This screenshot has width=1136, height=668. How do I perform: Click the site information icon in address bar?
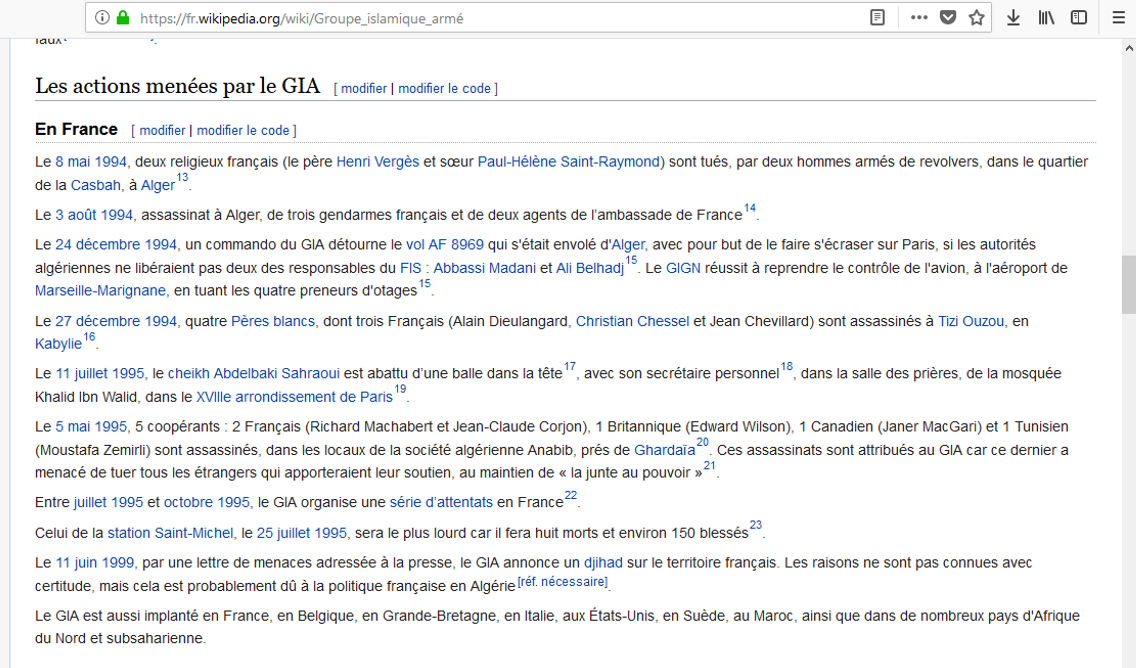point(102,17)
